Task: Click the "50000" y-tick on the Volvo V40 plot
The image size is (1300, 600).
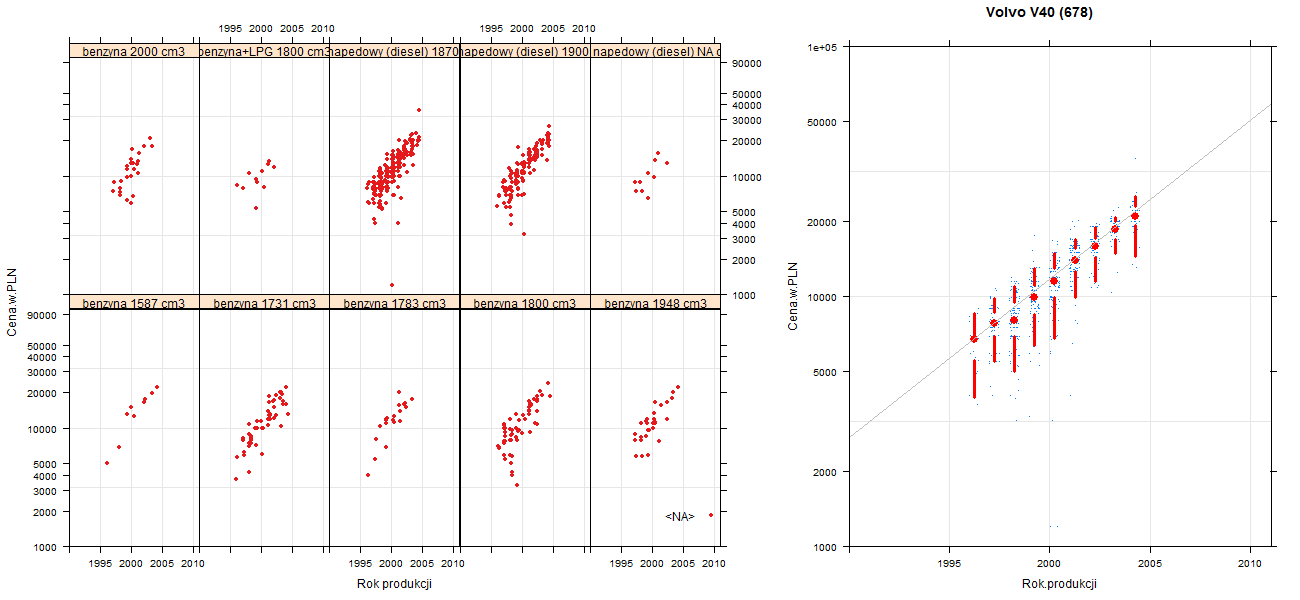Action: tap(824, 122)
